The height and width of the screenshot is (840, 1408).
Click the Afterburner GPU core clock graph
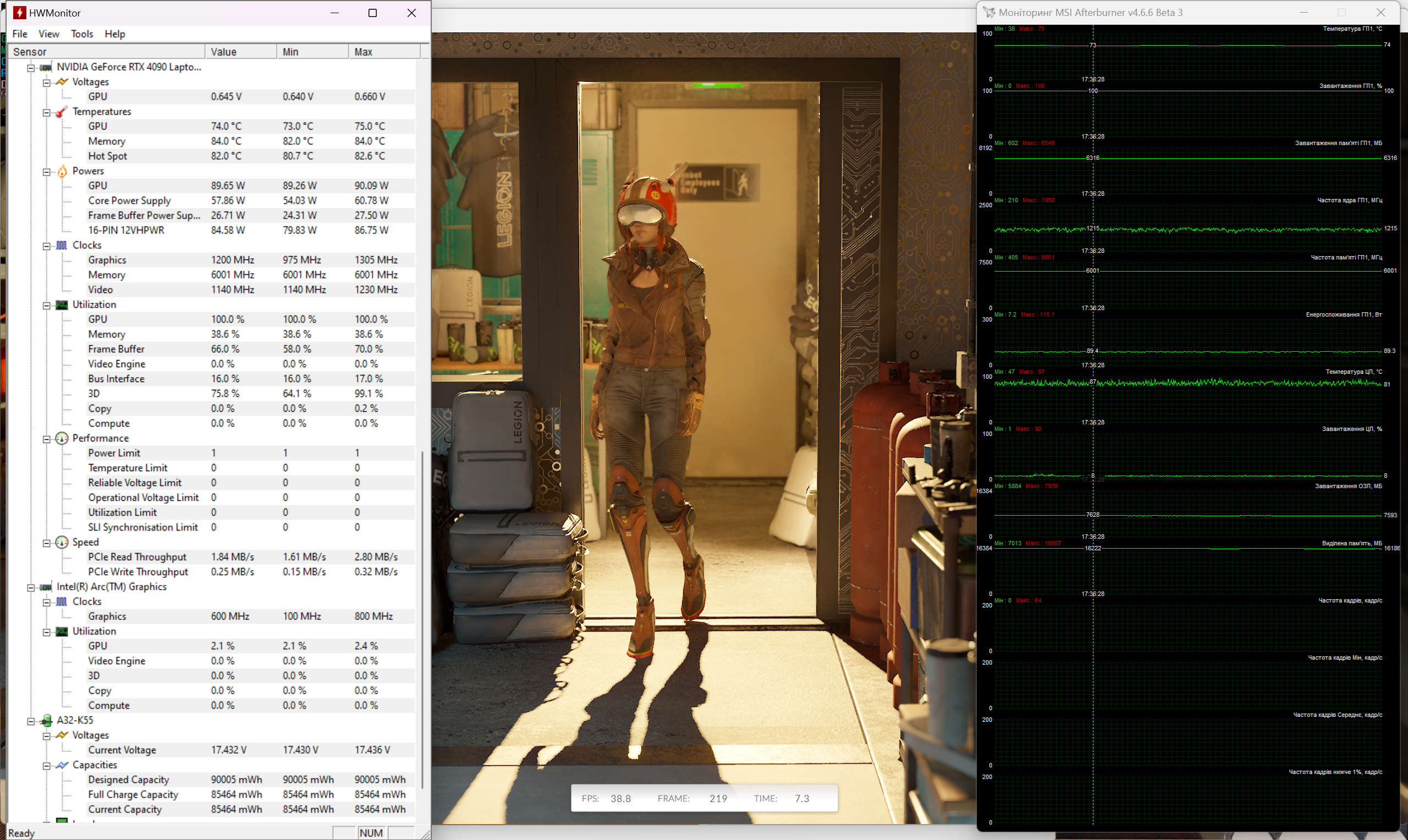[x=1188, y=228]
